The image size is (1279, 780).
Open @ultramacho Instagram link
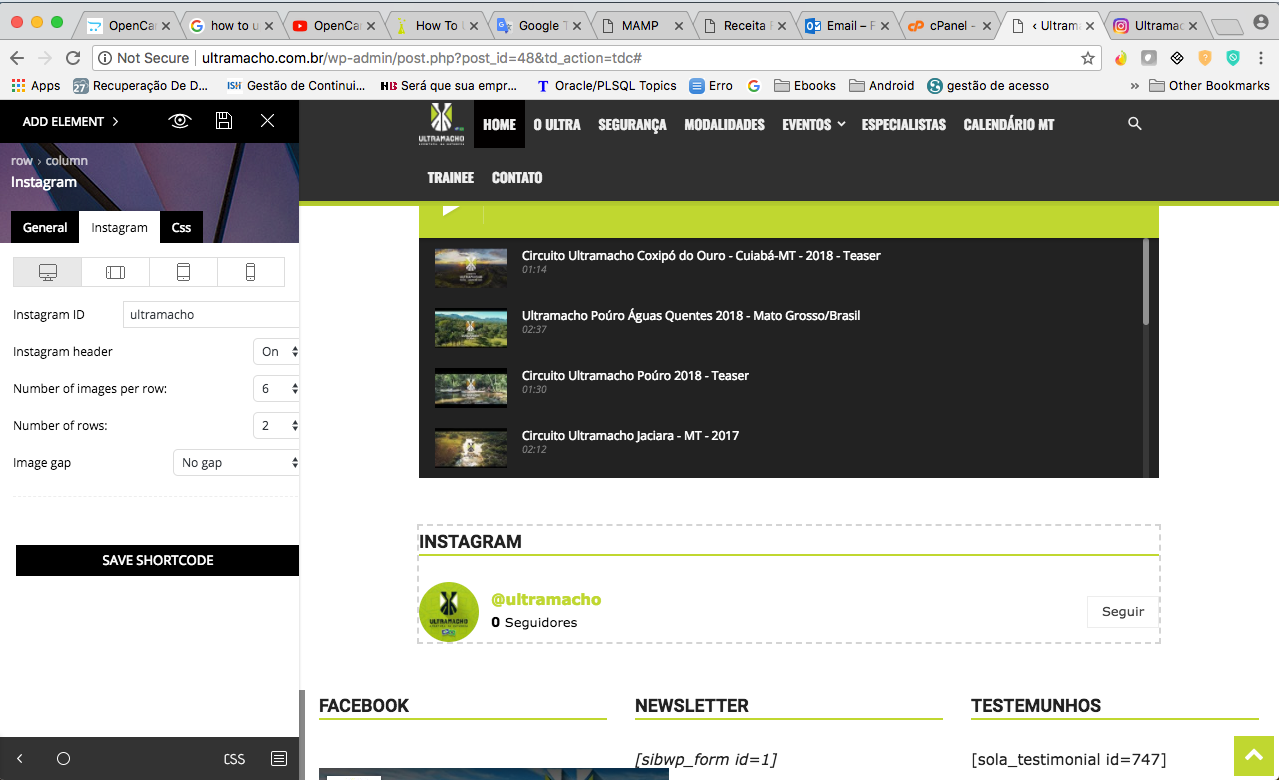point(546,600)
